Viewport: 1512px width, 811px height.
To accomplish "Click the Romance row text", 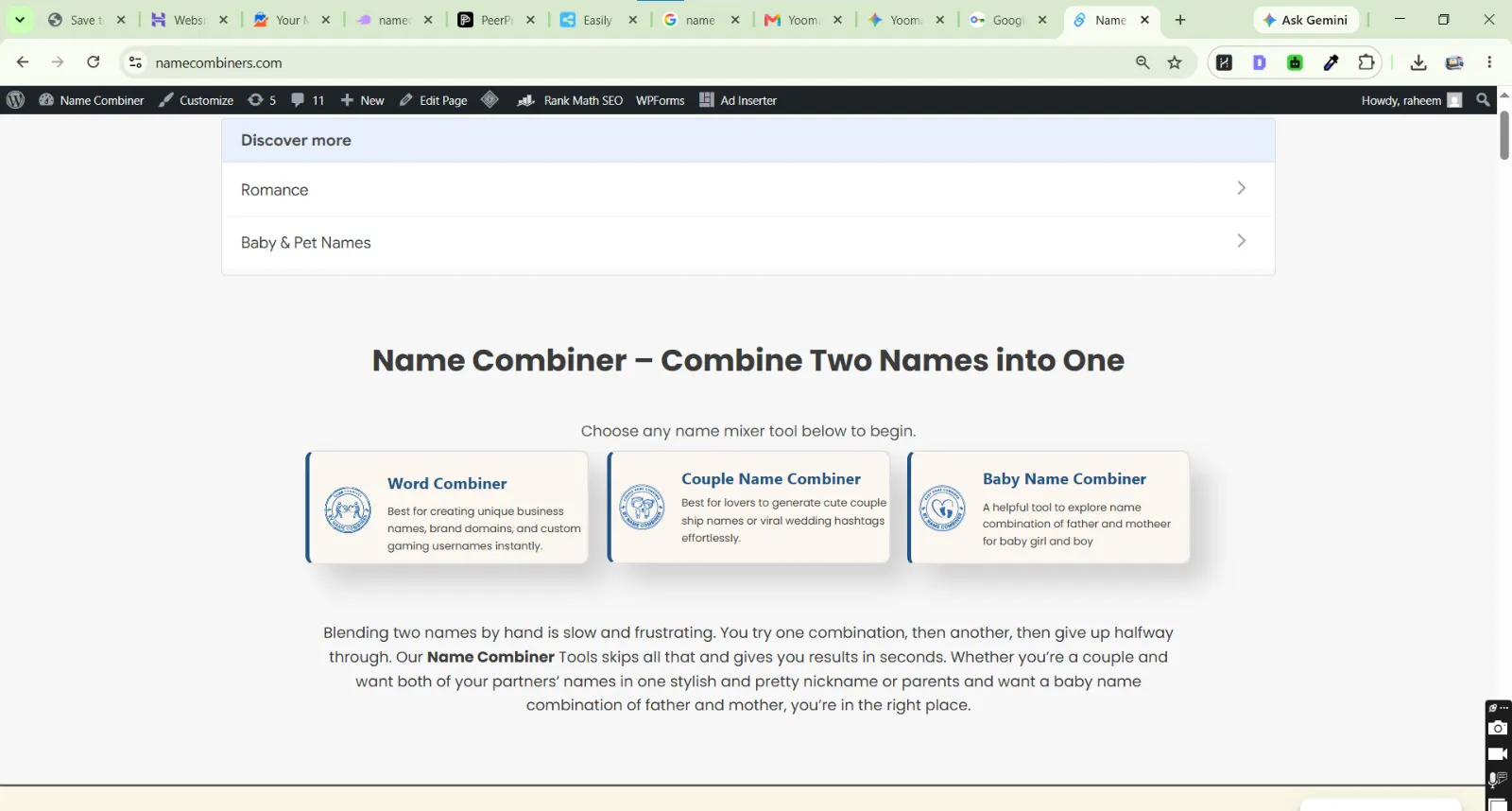I will (x=274, y=190).
